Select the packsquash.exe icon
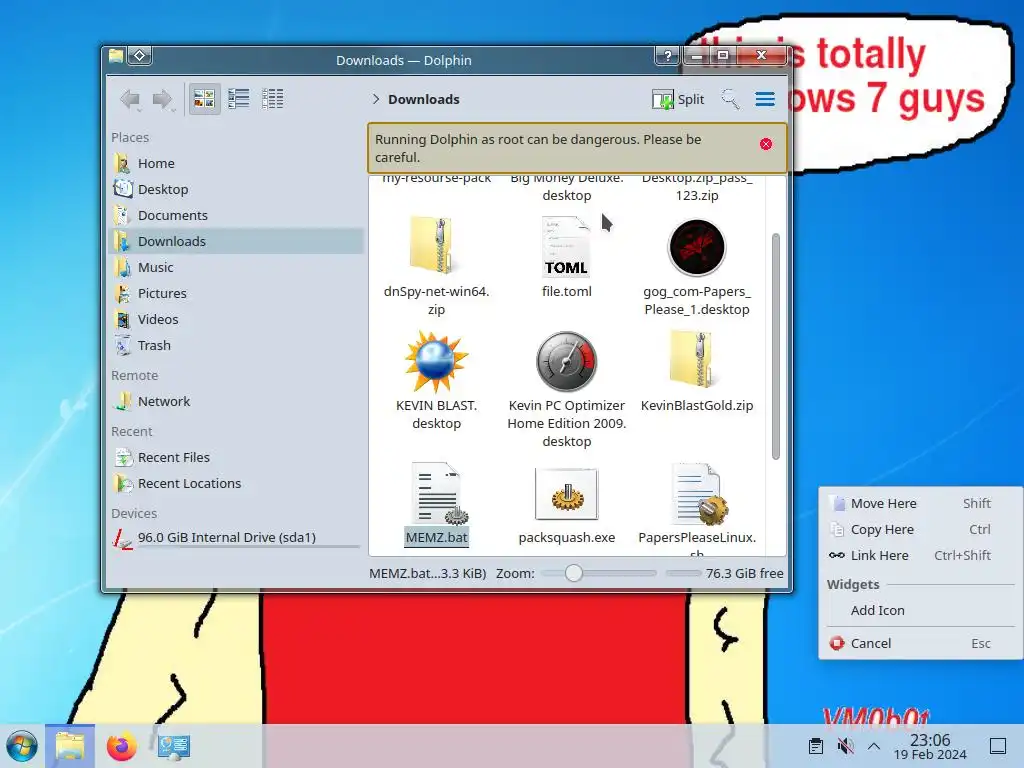Viewport: 1024px width, 768px height. click(566, 494)
